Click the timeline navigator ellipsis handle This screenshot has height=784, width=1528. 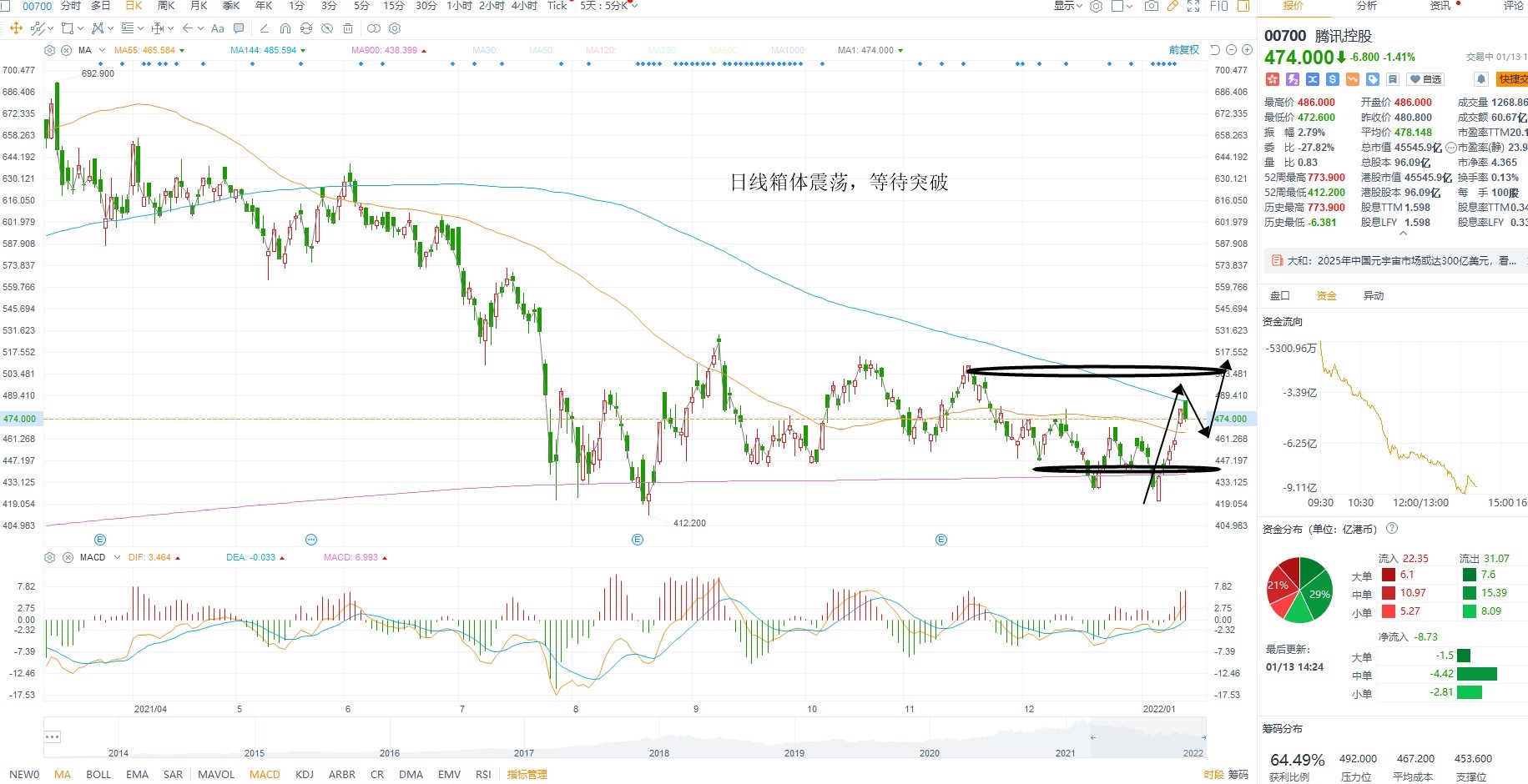tap(52, 736)
